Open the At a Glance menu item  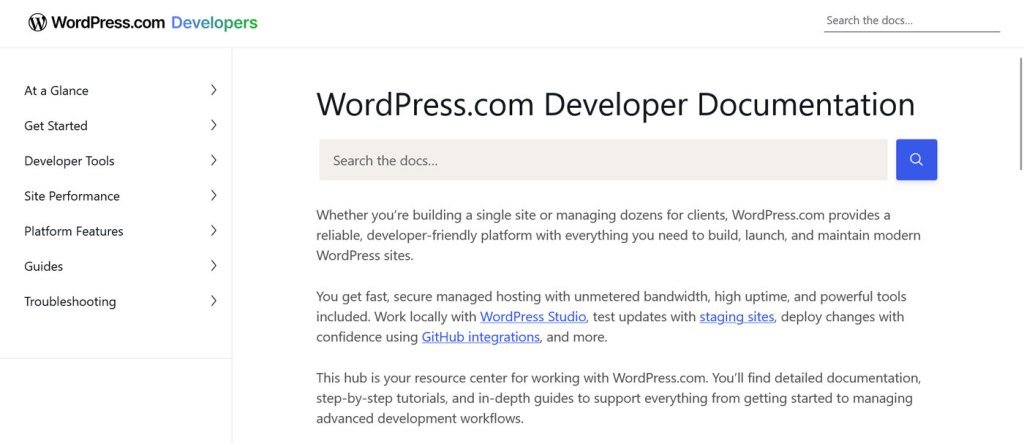[x=56, y=91]
